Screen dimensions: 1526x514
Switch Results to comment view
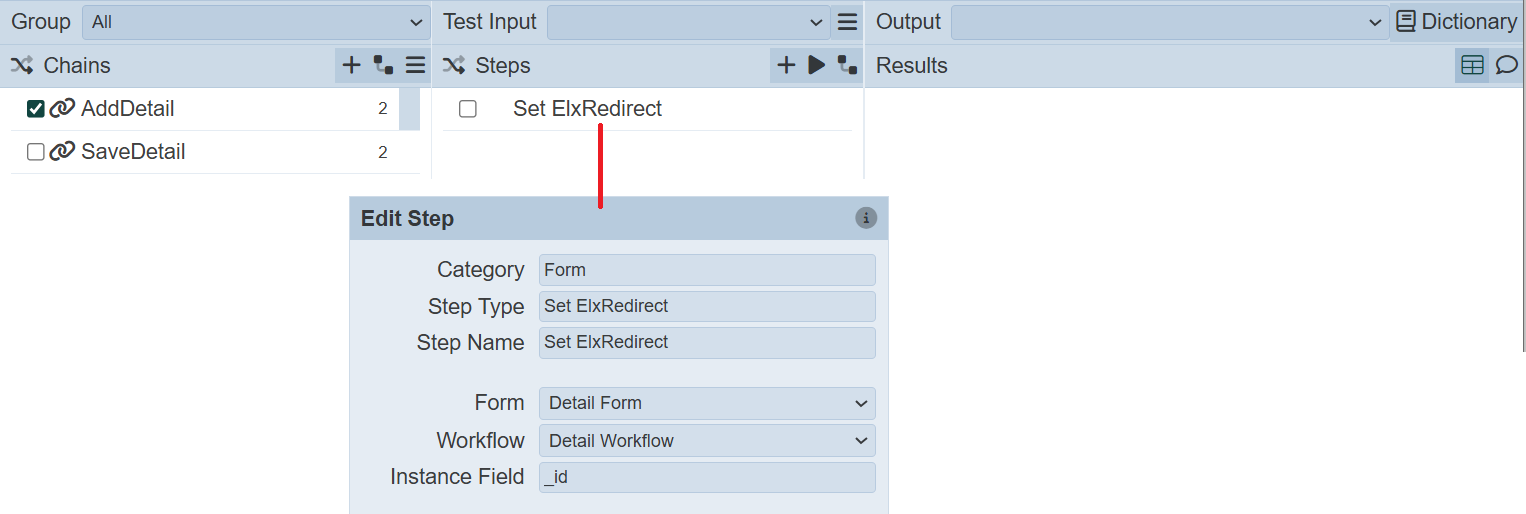coord(1506,66)
